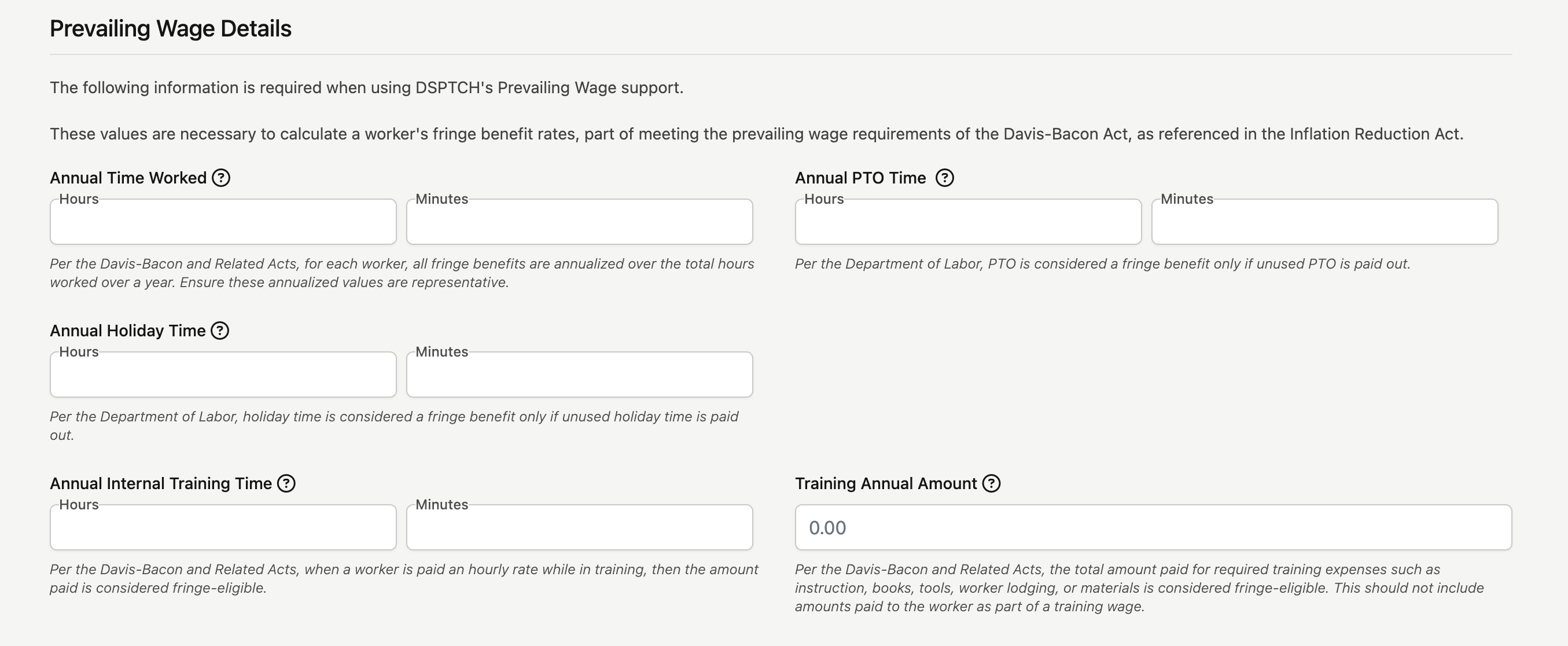Open help tooltip for Annual PTO Time
The width and height of the screenshot is (1568, 646).
pos(945,178)
